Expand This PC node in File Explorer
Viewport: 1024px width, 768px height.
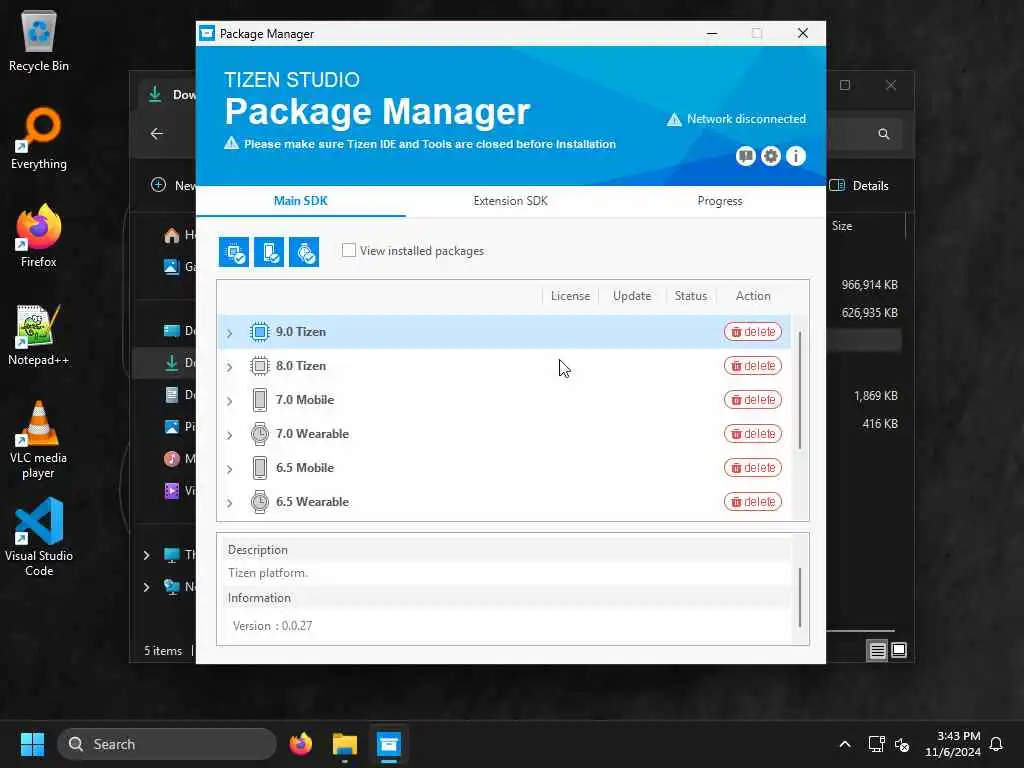[x=146, y=555]
